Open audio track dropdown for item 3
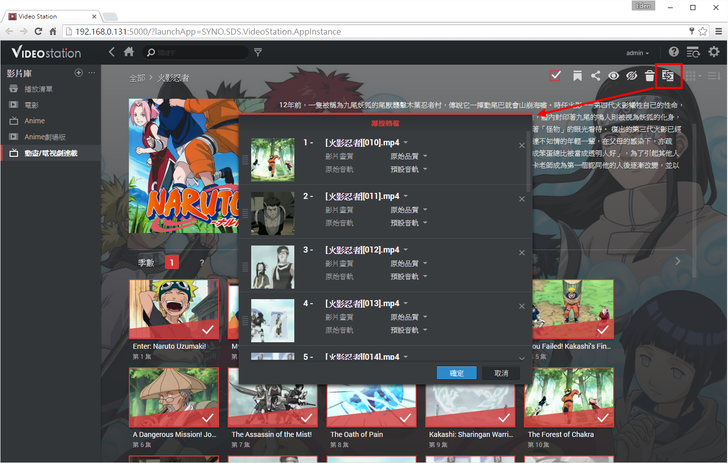 (409, 276)
